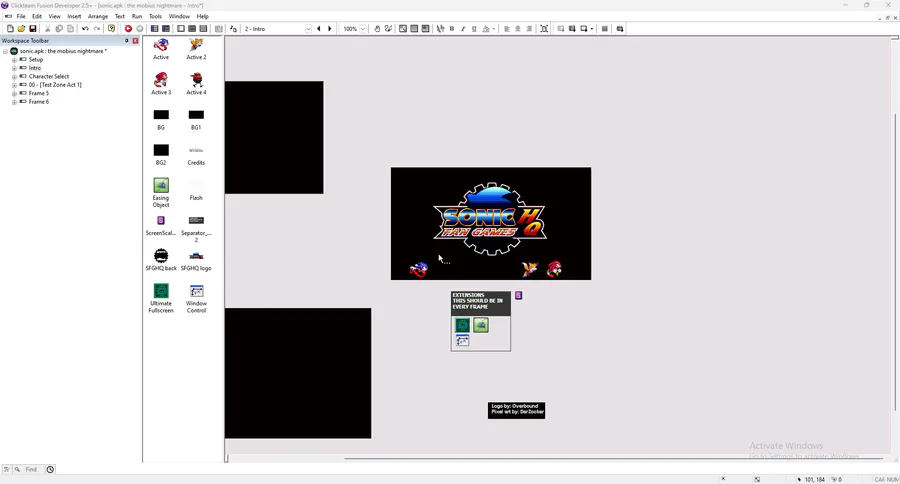Click the Knuckles sprite in the frame
The image size is (900, 484).
click(x=554, y=268)
